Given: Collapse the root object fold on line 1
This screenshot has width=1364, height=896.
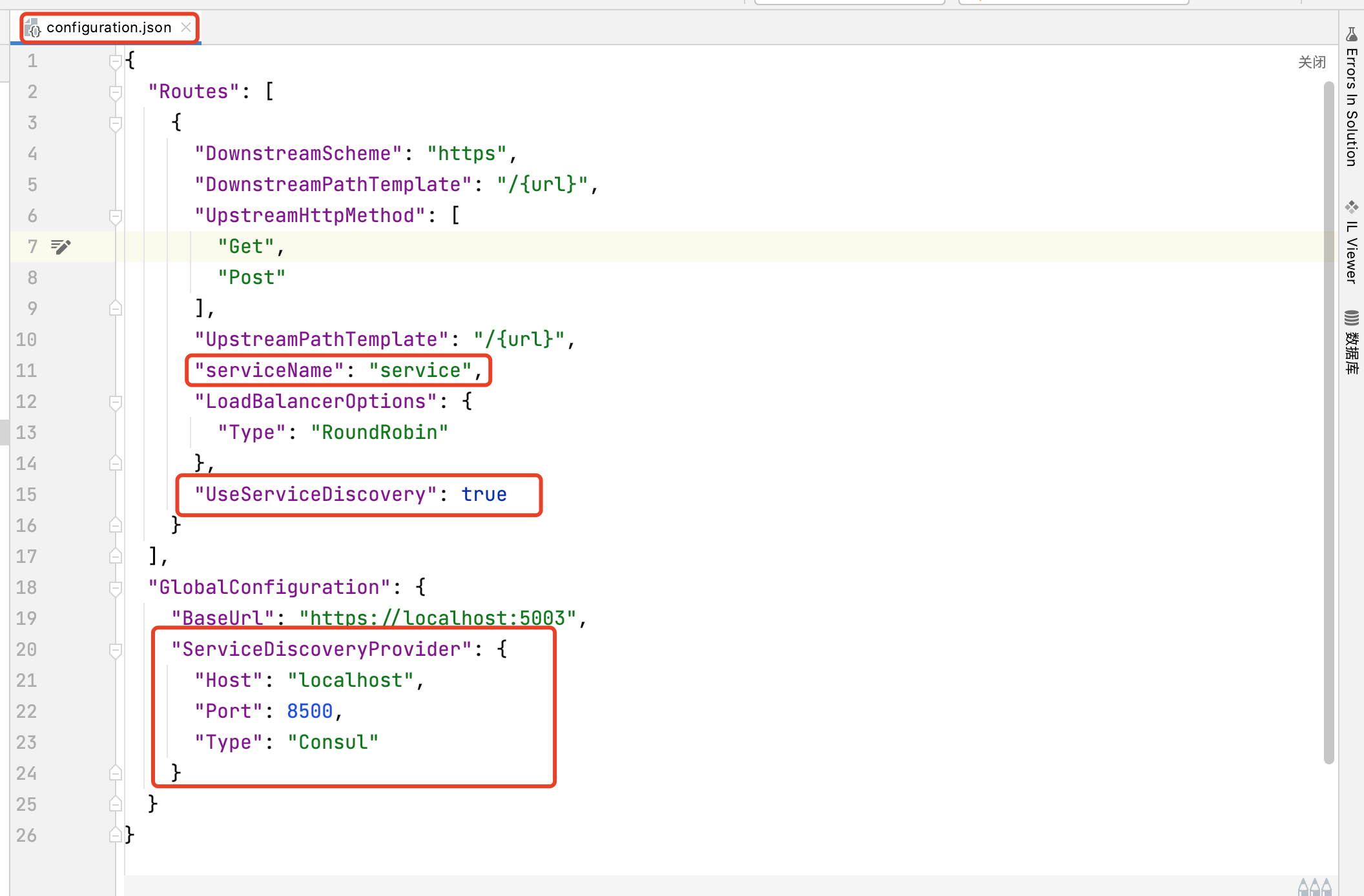Looking at the screenshot, I should tap(116, 62).
